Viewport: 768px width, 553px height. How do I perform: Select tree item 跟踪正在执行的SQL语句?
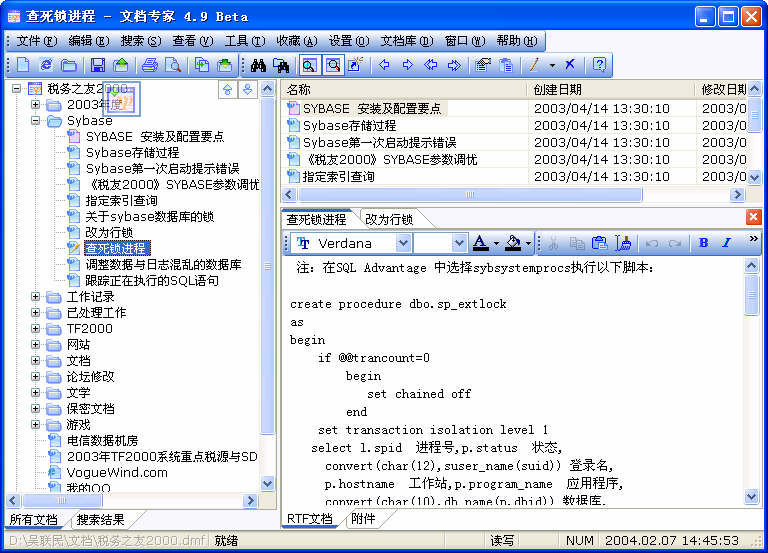(x=152, y=281)
